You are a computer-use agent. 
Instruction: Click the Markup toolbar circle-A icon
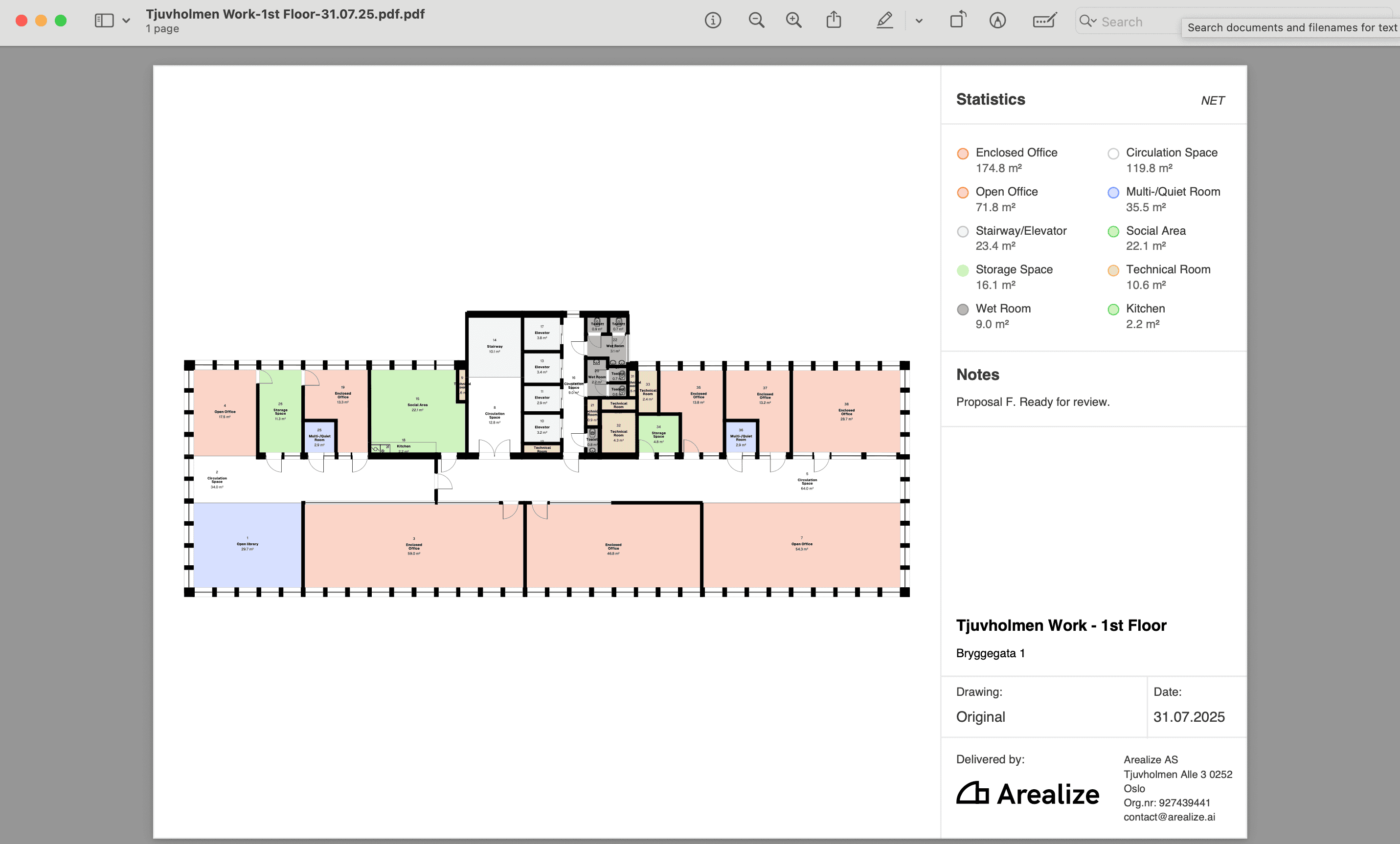coord(997,21)
